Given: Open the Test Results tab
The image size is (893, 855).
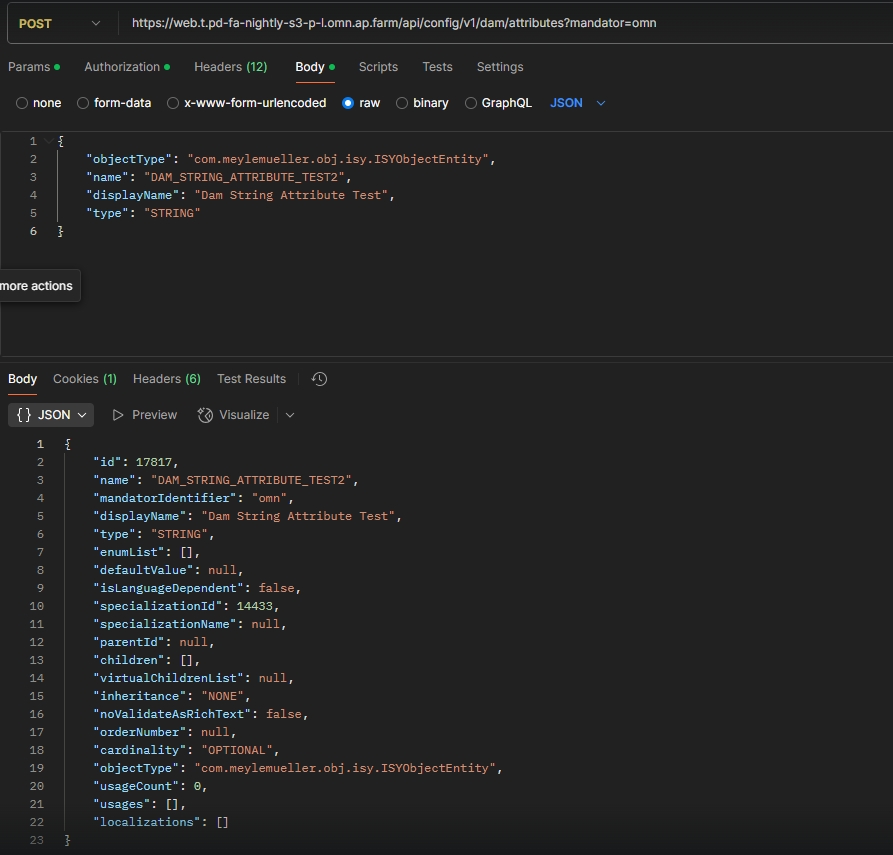Looking at the screenshot, I should [251, 379].
